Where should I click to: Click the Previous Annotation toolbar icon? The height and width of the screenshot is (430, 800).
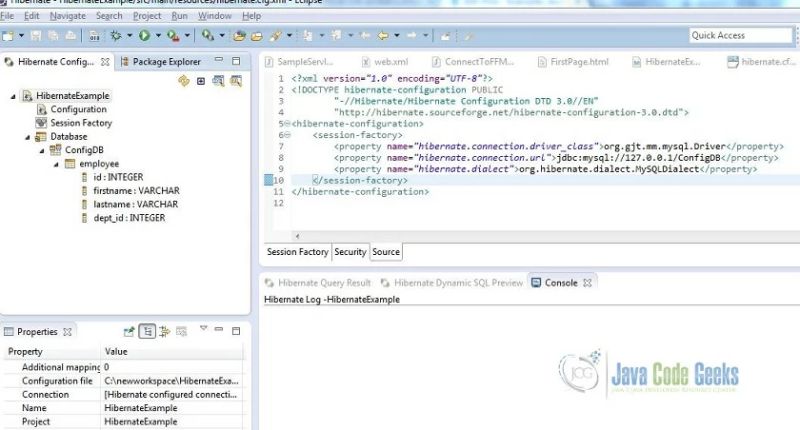point(336,36)
